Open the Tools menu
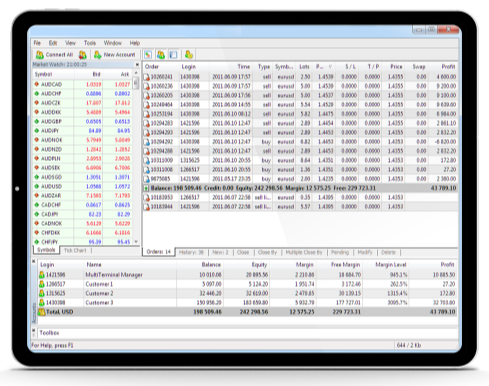This screenshot has height=386, width=489. coord(90,43)
